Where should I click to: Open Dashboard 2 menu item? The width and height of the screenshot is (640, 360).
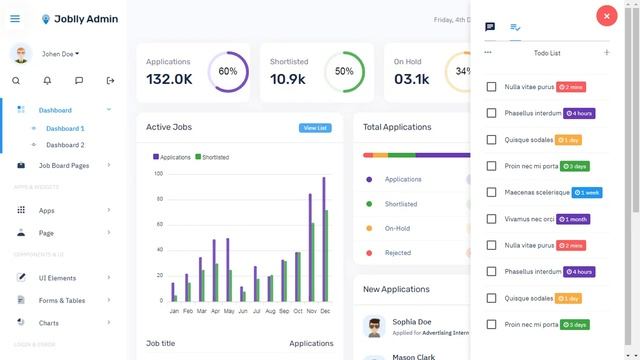[x=65, y=145]
